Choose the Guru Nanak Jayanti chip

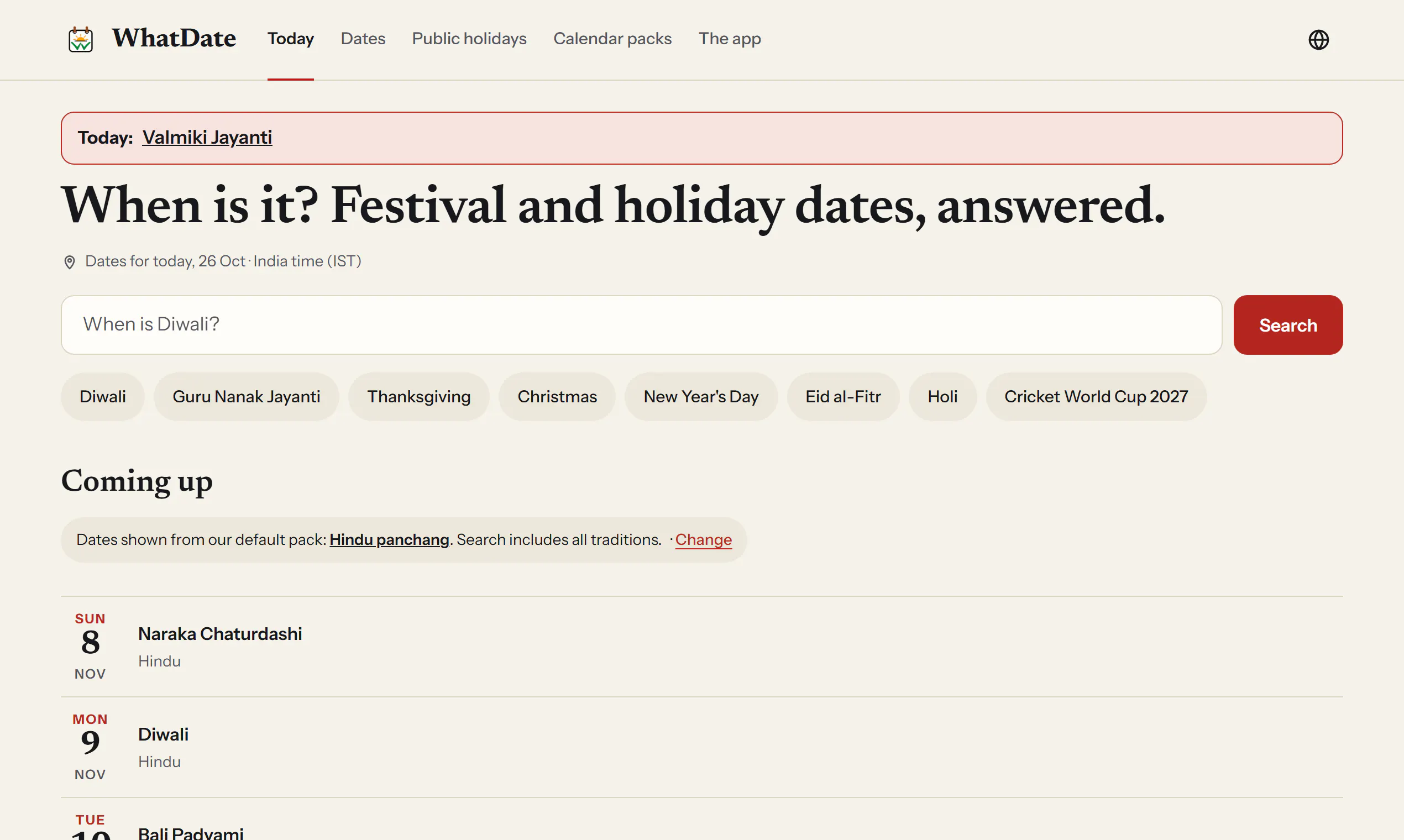click(247, 396)
